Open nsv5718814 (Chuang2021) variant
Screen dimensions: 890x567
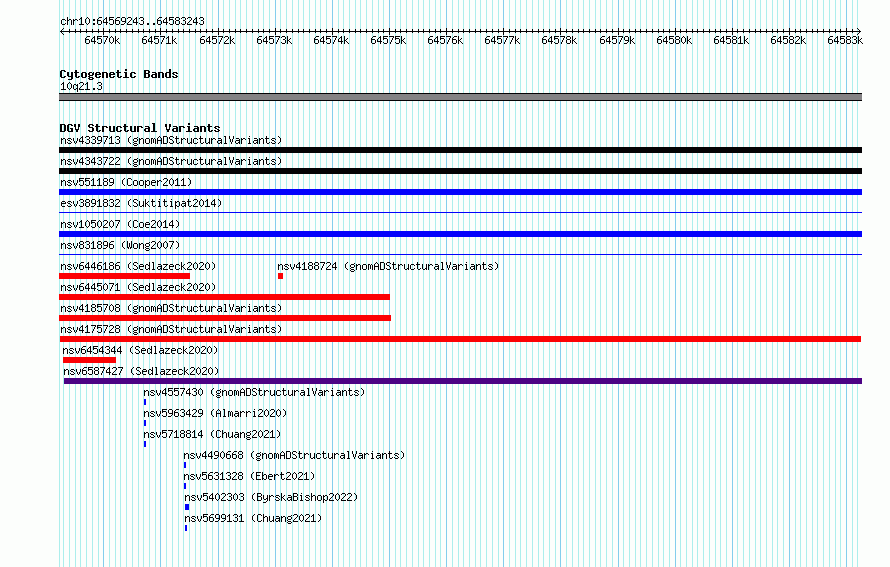click(x=212, y=434)
